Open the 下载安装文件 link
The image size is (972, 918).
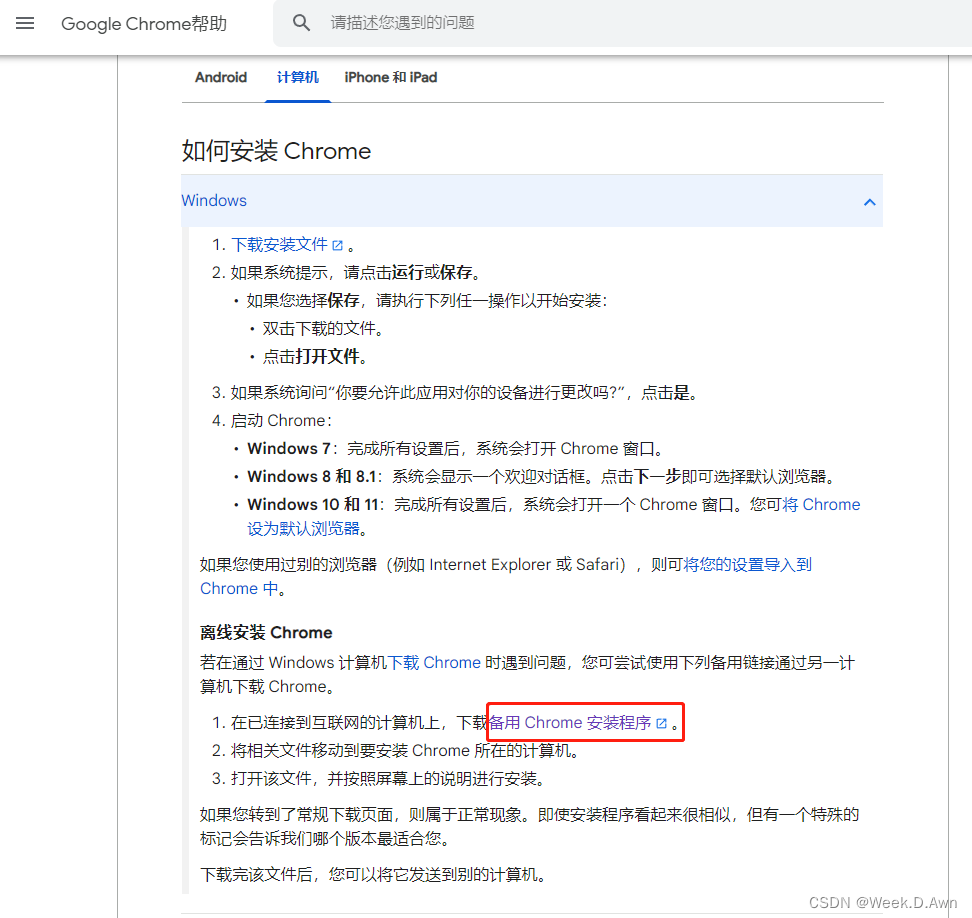pos(280,245)
